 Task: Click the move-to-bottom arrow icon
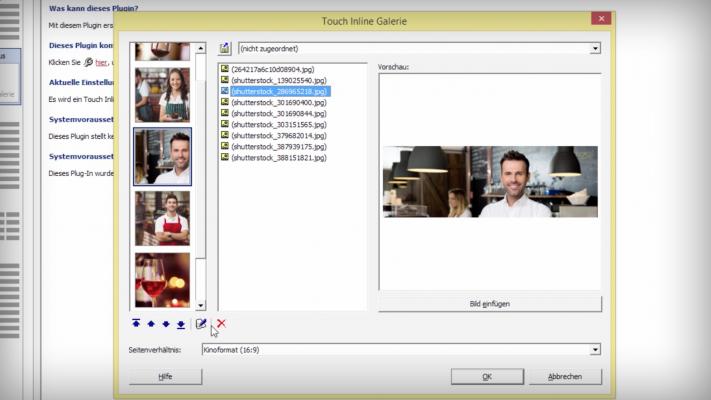[181, 324]
